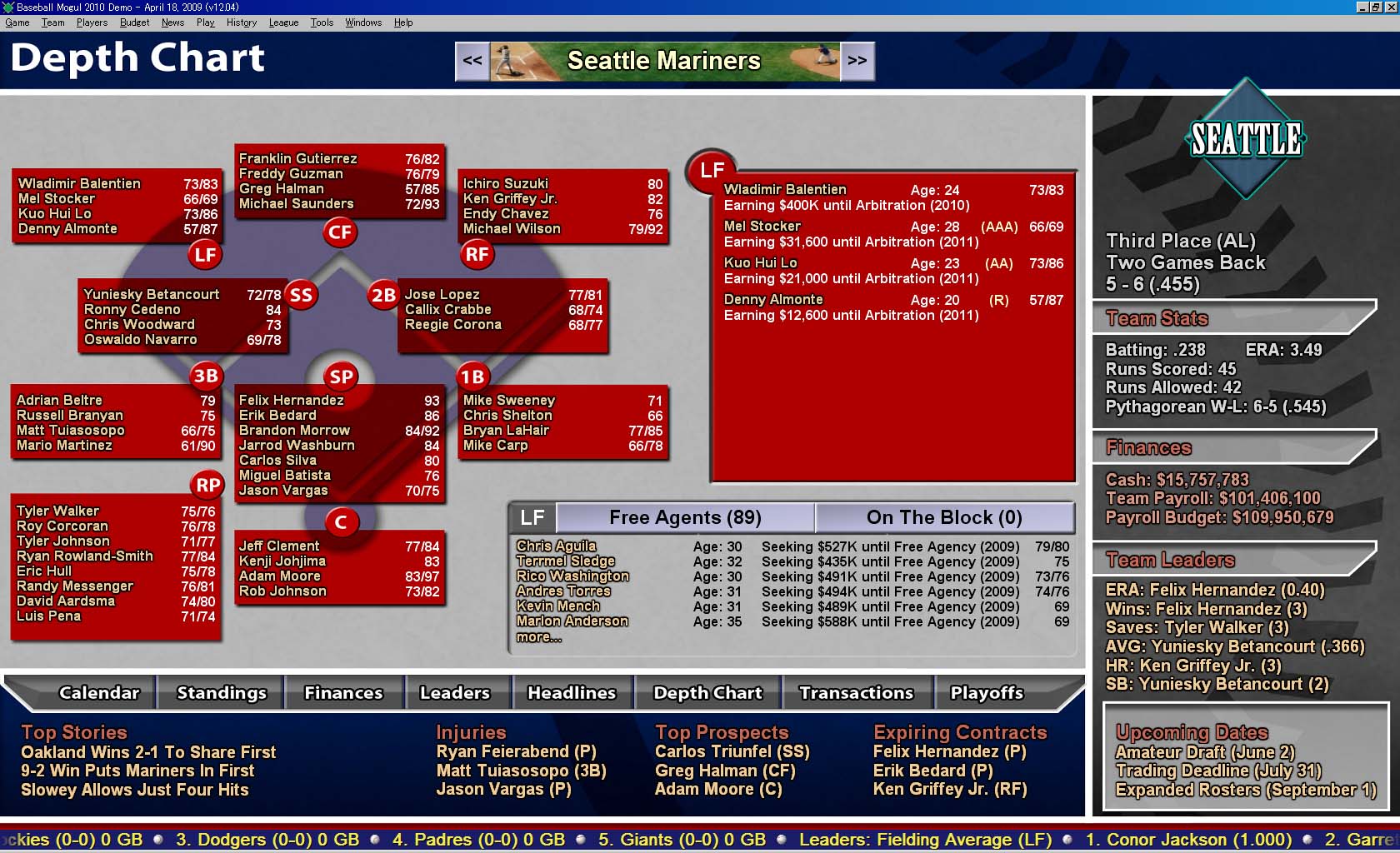The width and height of the screenshot is (1400, 853).
Task: Go to previous team with << button
Action: coord(472,61)
